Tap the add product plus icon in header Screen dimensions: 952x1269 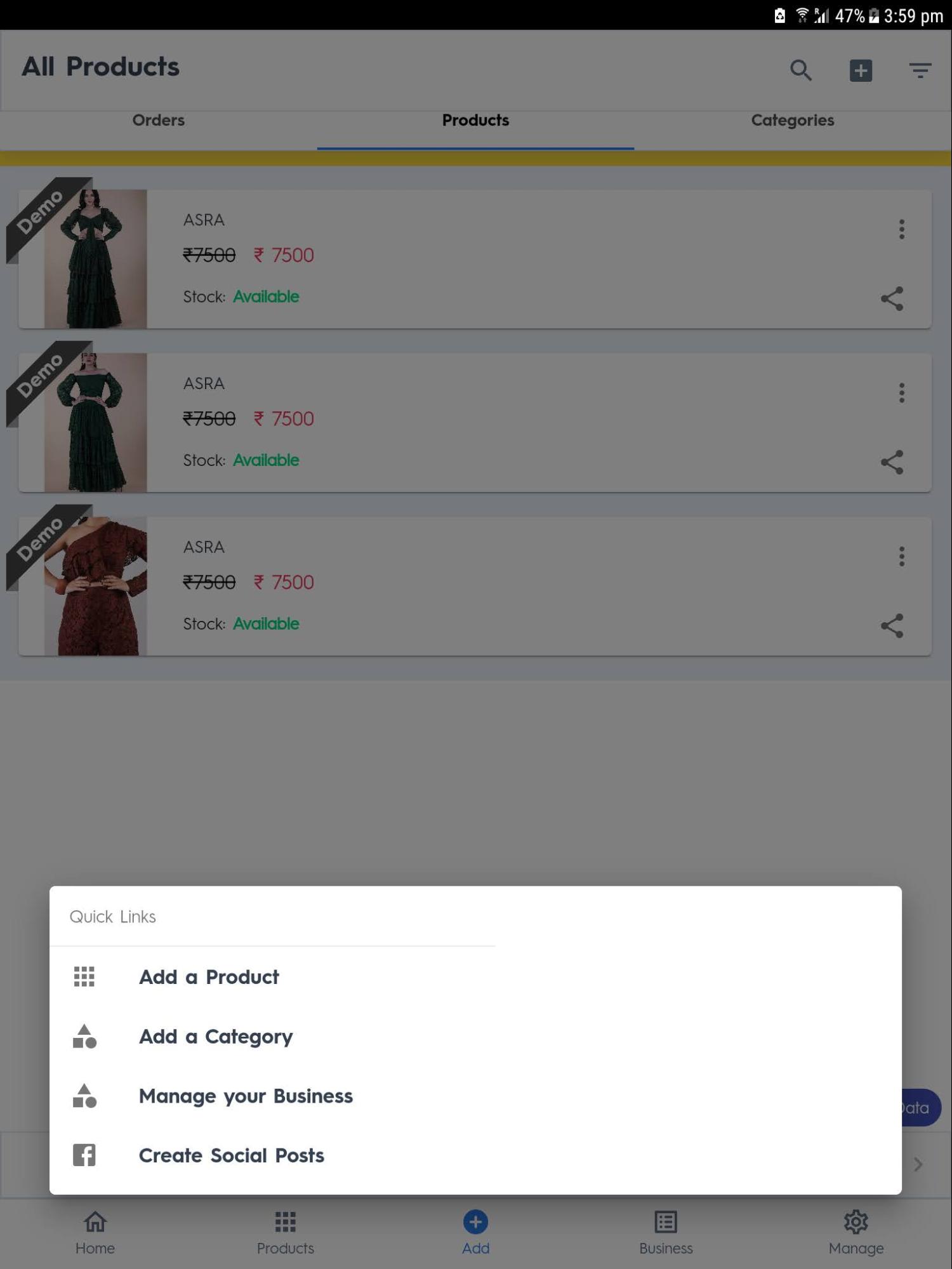click(x=861, y=70)
